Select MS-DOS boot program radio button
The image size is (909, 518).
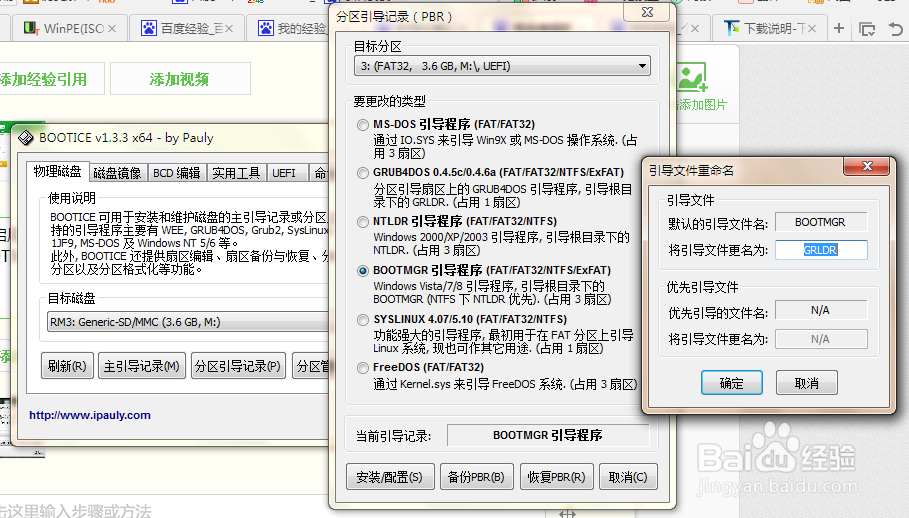pyautogui.click(x=363, y=125)
